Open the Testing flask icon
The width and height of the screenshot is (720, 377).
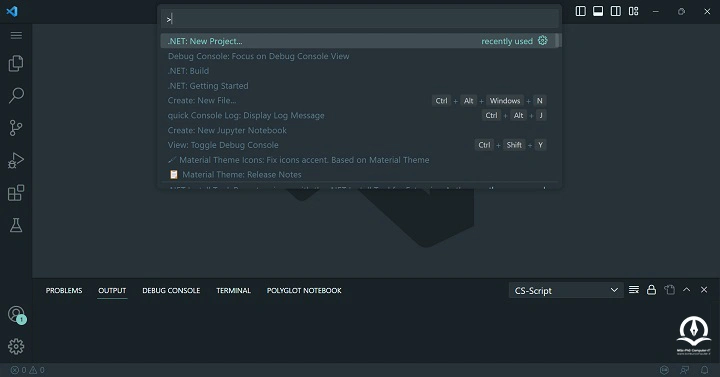click(16, 225)
